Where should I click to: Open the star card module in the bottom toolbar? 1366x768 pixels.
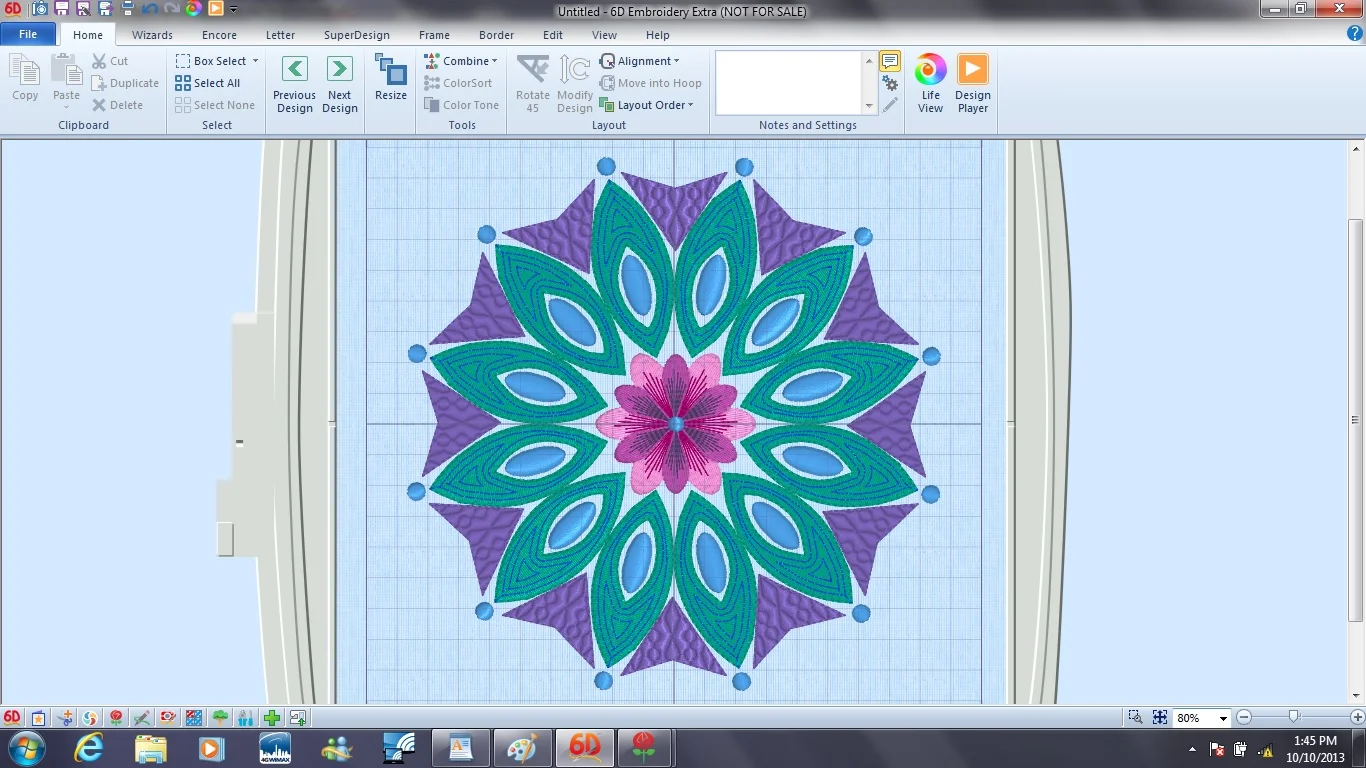tap(38, 717)
